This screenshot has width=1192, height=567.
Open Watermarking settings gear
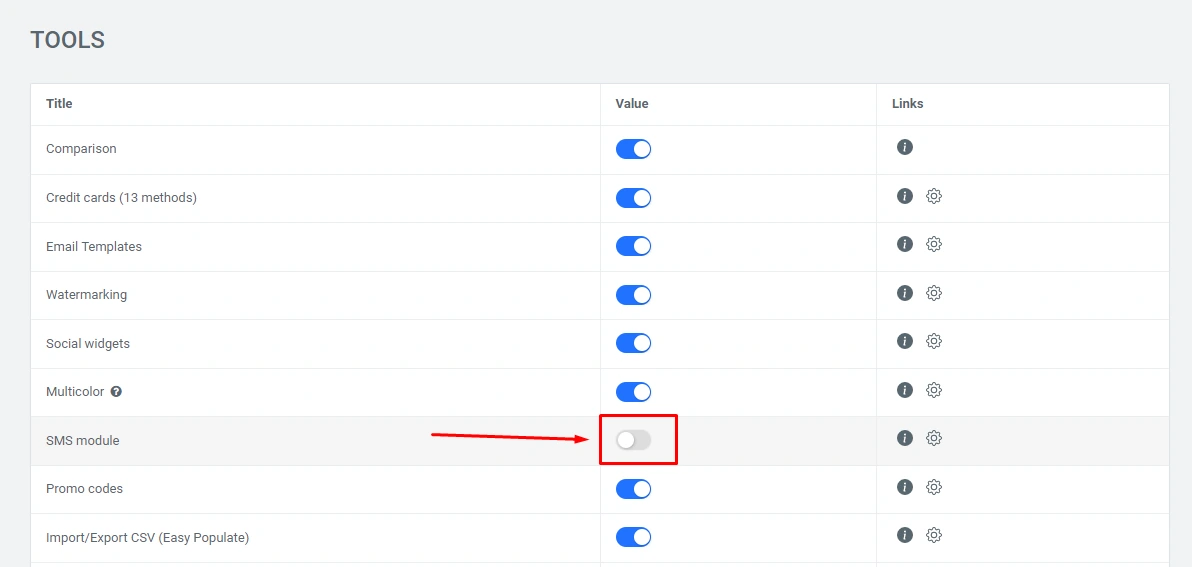pyautogui.click(x=934, y=293)
